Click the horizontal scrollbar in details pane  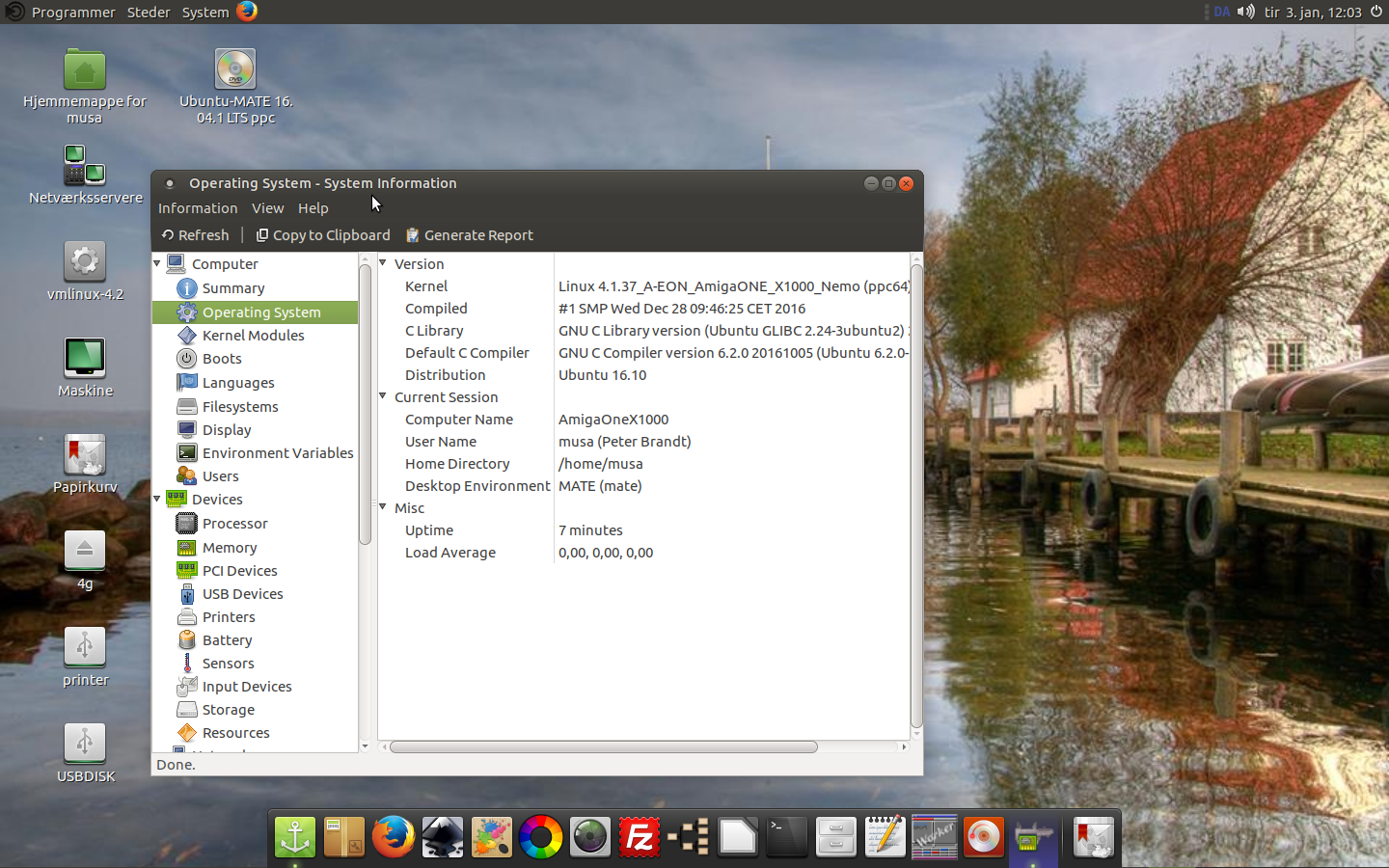click(604, 747)
